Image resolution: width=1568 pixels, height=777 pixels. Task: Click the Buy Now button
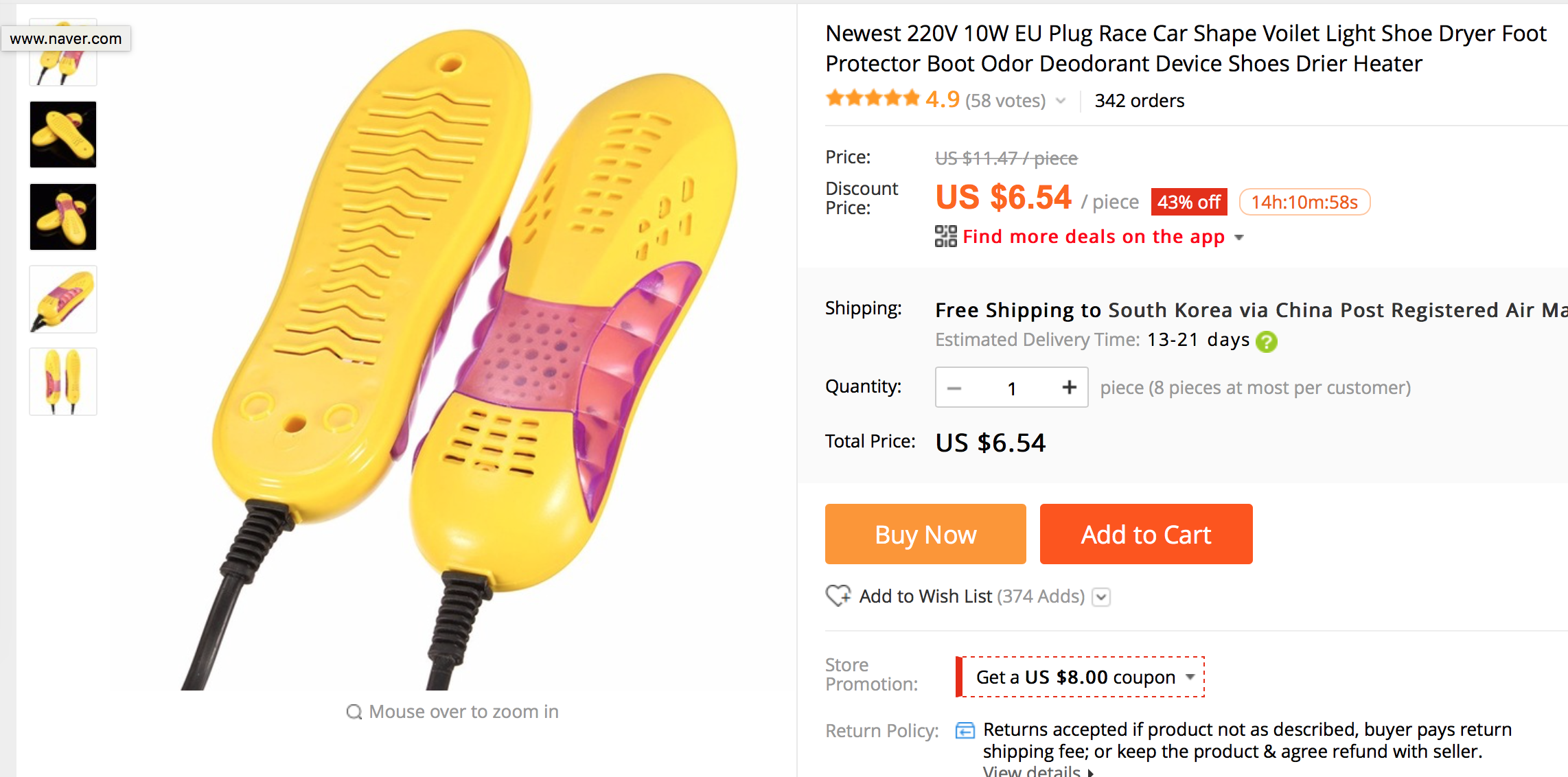coord(925,534)
